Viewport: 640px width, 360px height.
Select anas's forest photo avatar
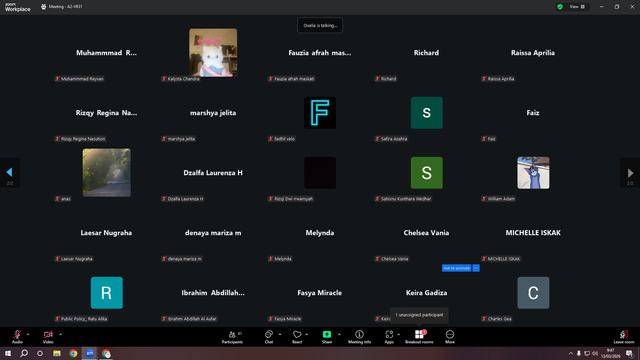107,173
